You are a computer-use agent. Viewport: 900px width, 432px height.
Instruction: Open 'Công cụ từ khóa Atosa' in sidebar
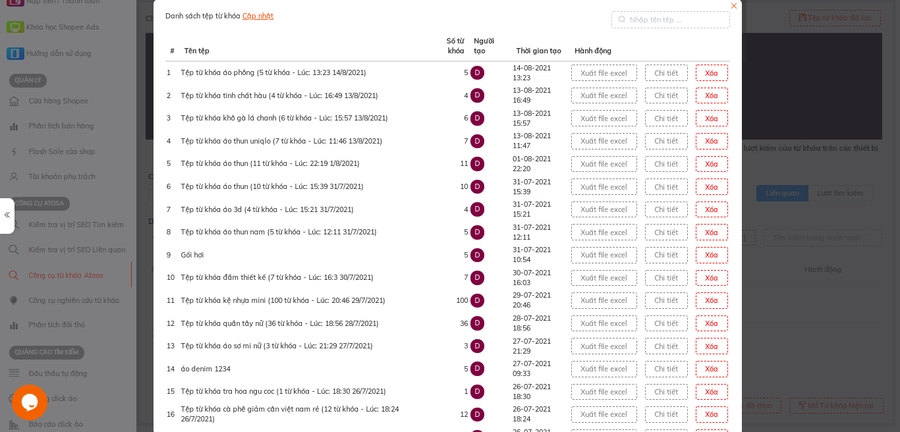[x=65, y=275]
